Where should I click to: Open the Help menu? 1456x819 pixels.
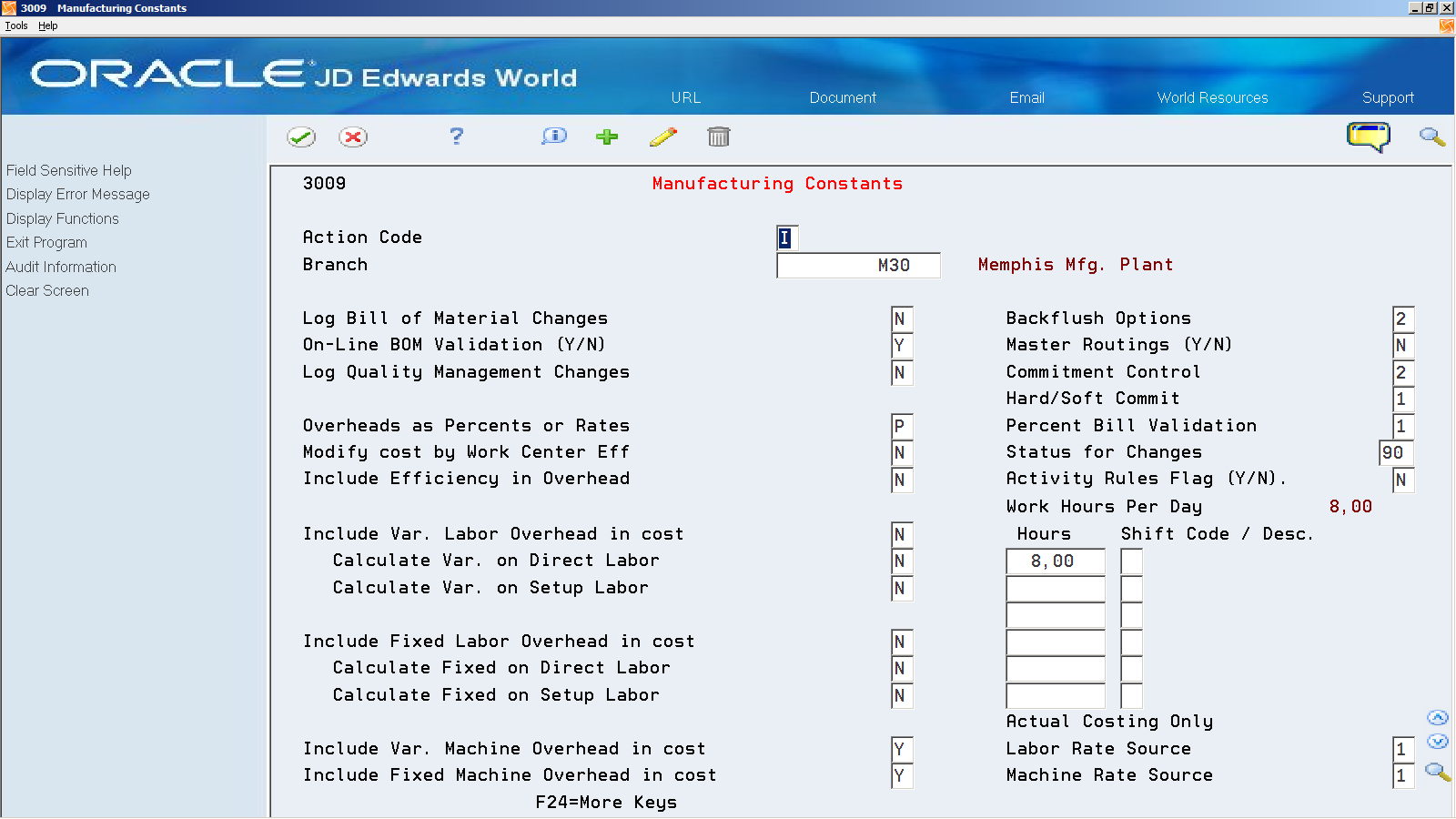[48, 26]
